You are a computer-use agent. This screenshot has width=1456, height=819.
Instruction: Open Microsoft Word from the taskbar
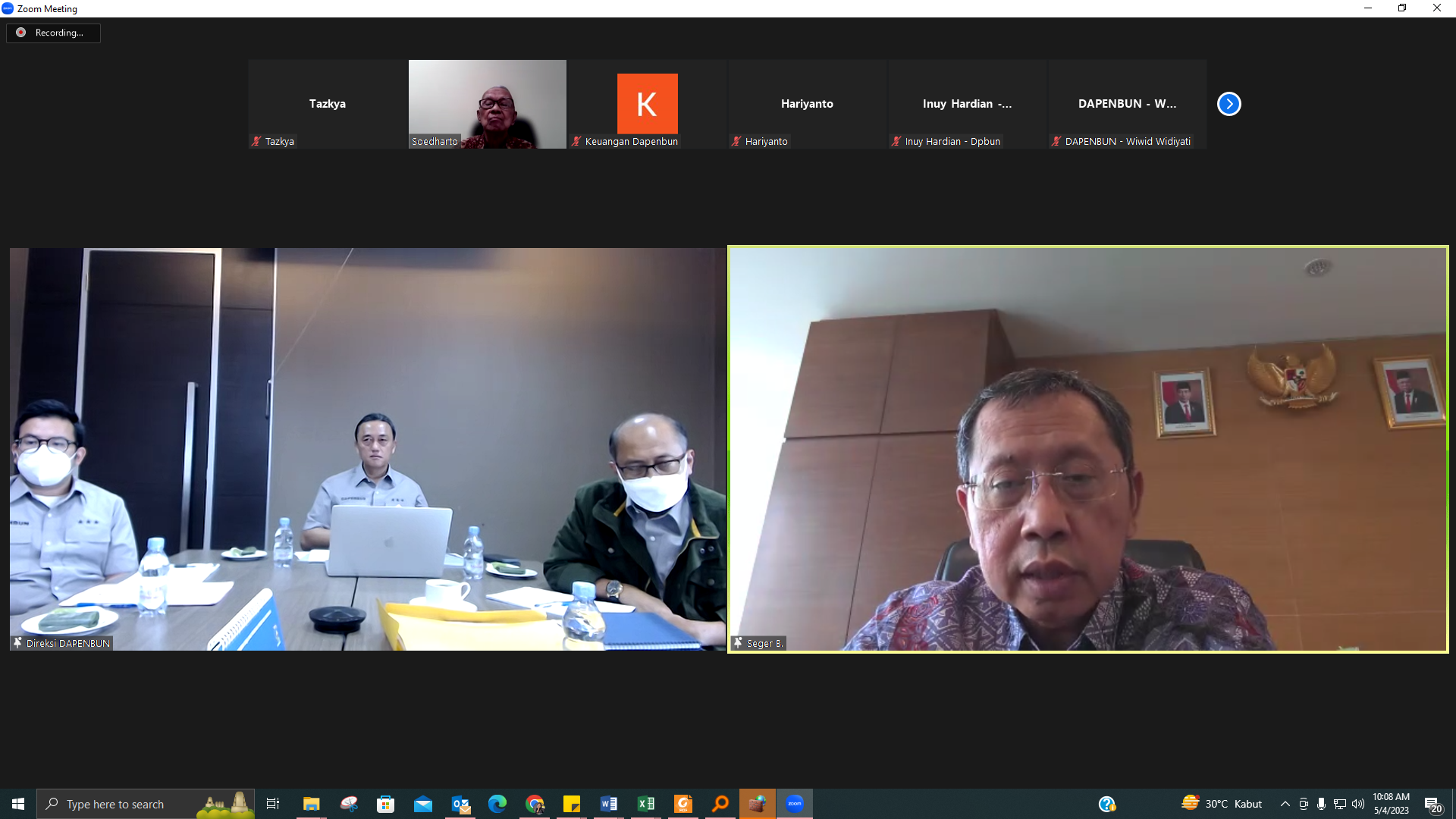[608, 804]
